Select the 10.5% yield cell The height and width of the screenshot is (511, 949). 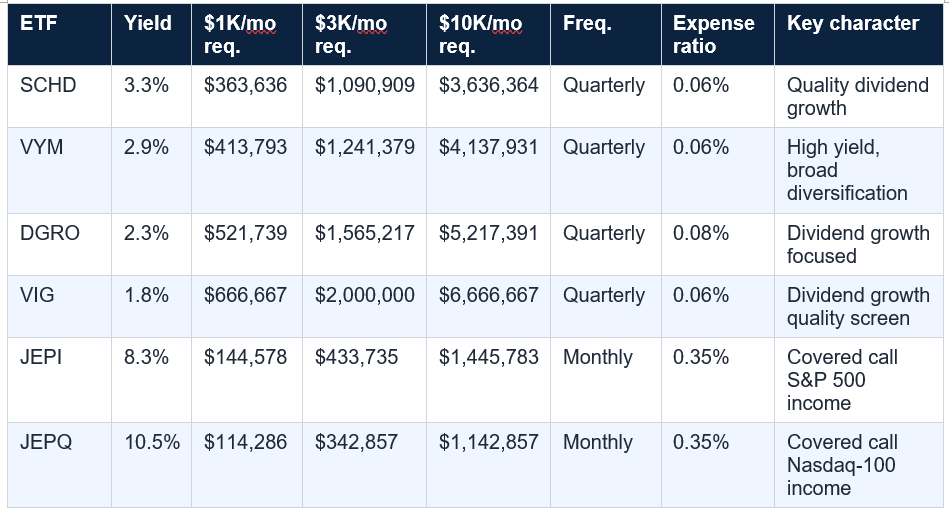151,465
